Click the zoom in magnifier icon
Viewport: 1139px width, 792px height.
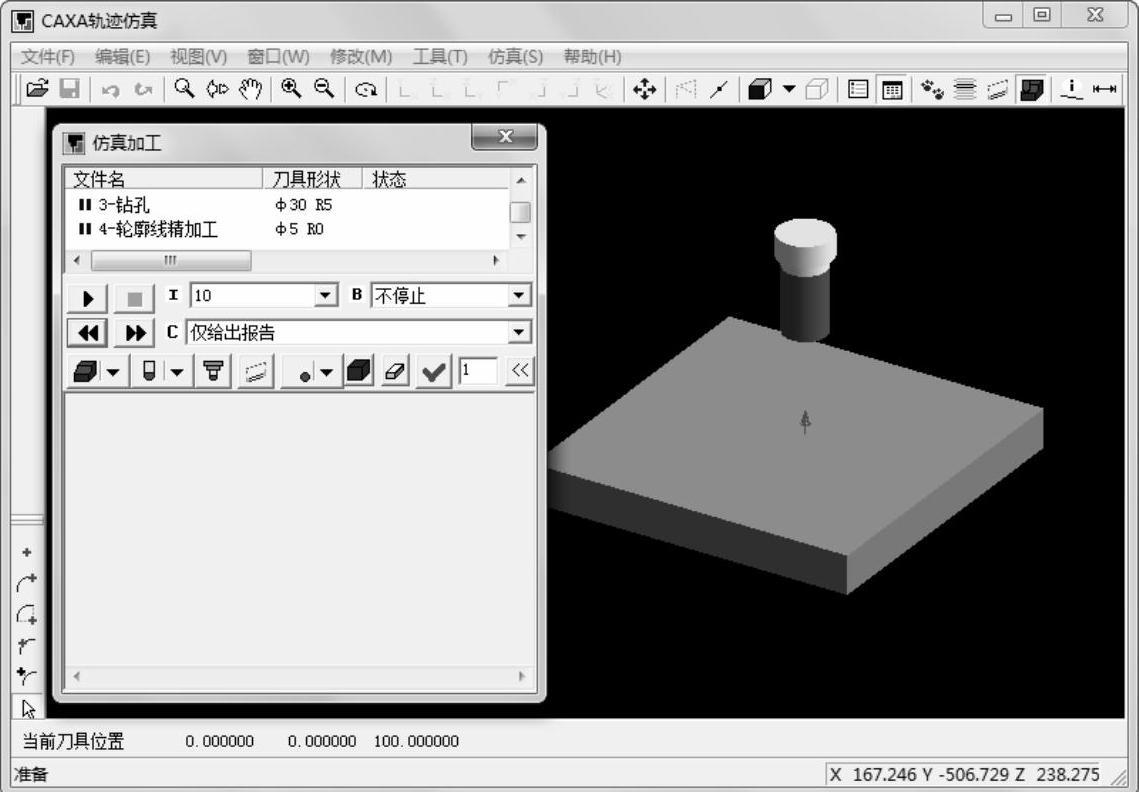291,89
